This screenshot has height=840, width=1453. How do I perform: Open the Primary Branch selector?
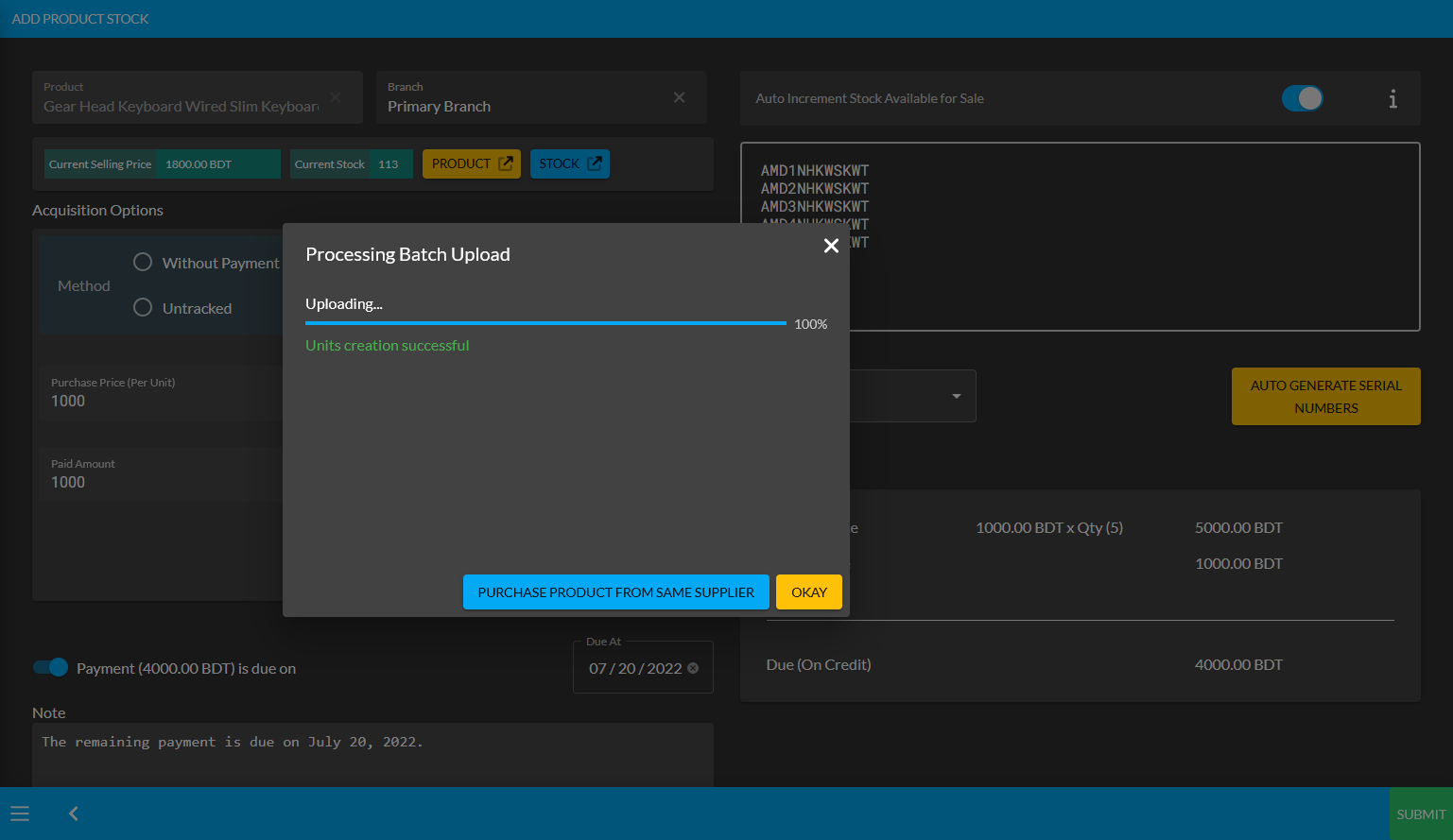coord(541,97)
